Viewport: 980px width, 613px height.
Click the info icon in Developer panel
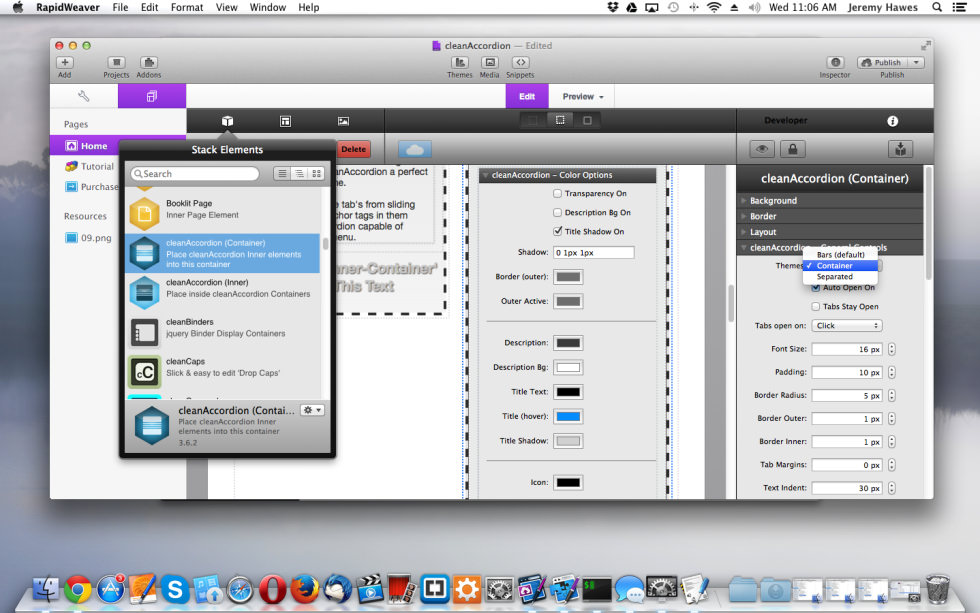(892, 121)
